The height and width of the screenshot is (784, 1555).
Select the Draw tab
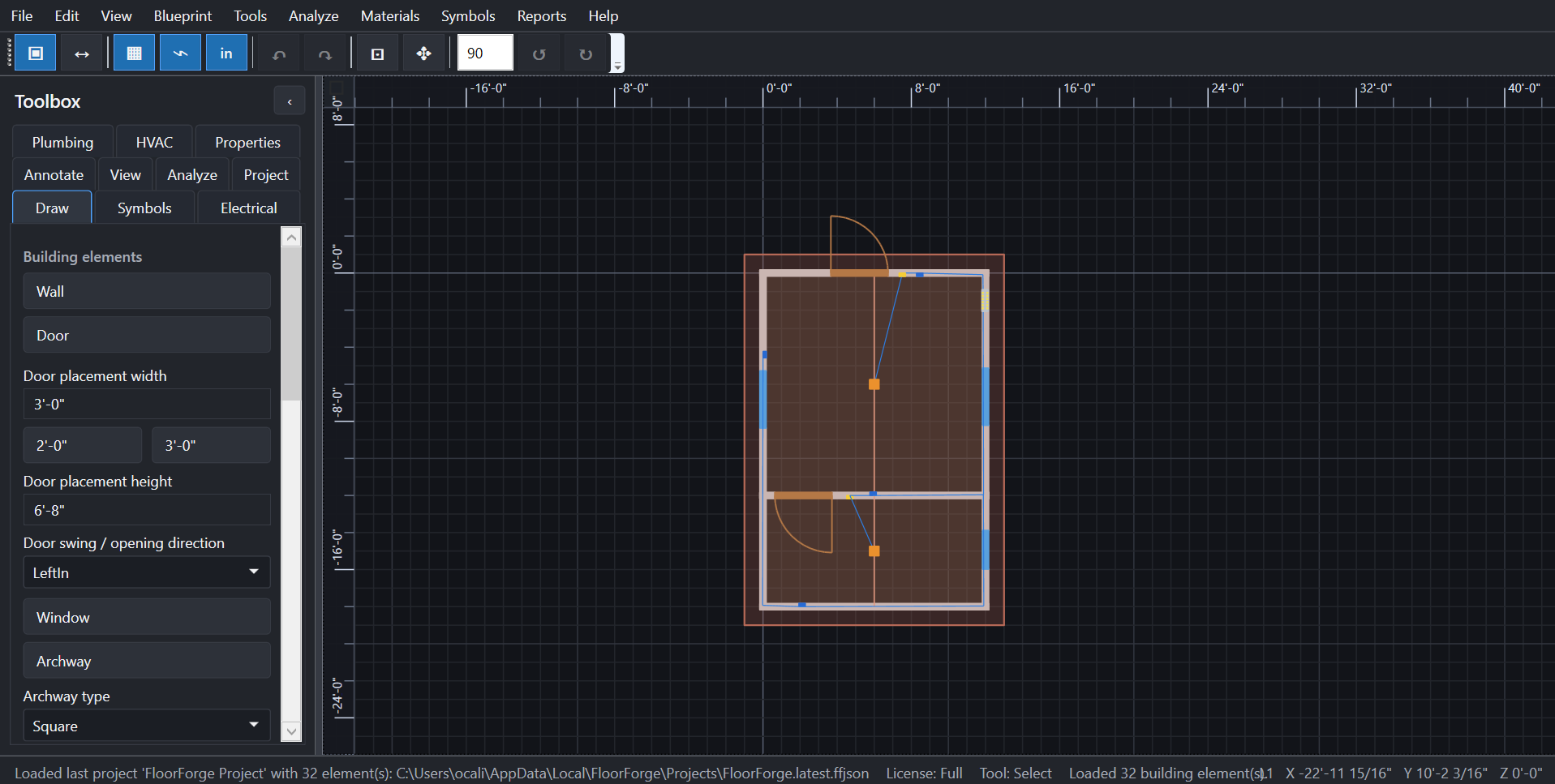click(x=52, y=208)
